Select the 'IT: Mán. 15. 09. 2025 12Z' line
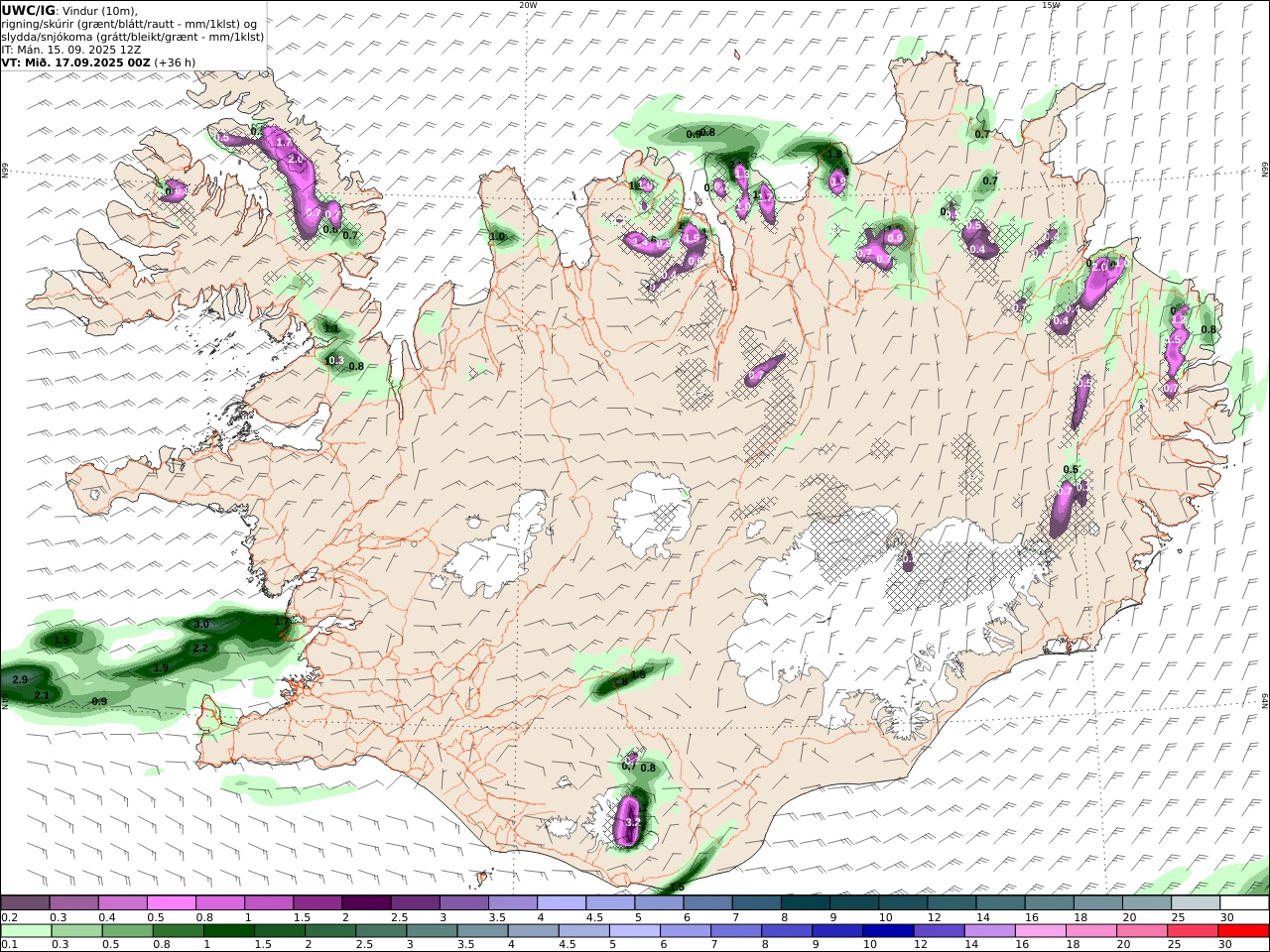 coord(70,49)
